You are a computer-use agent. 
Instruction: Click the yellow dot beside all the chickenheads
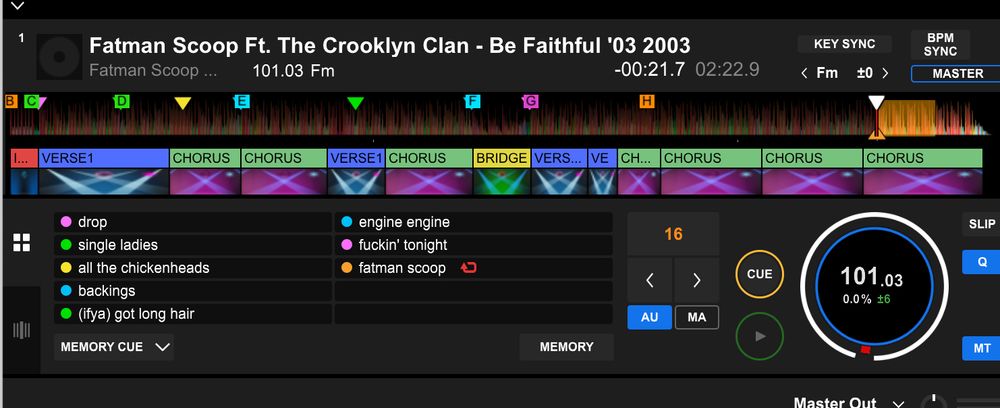coord(66,268)
